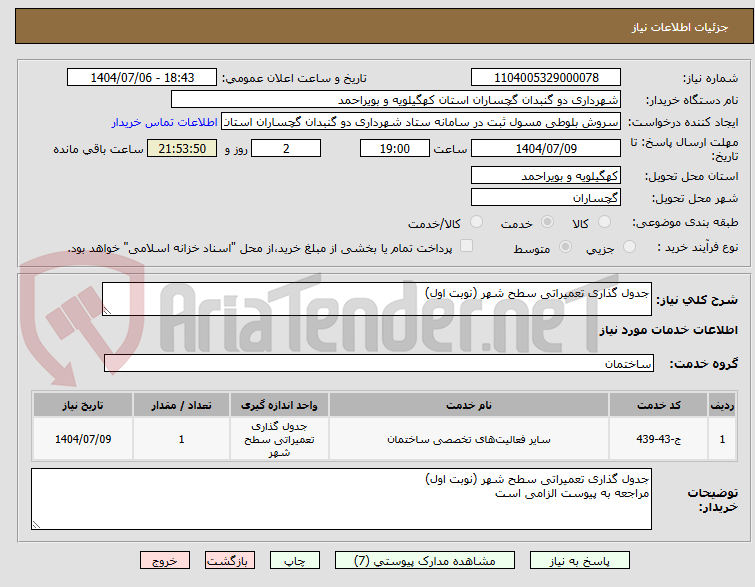This screenshot has width=755, height=587.
Task: Select the خدمت radio button
Action: (x=547, y=222)
